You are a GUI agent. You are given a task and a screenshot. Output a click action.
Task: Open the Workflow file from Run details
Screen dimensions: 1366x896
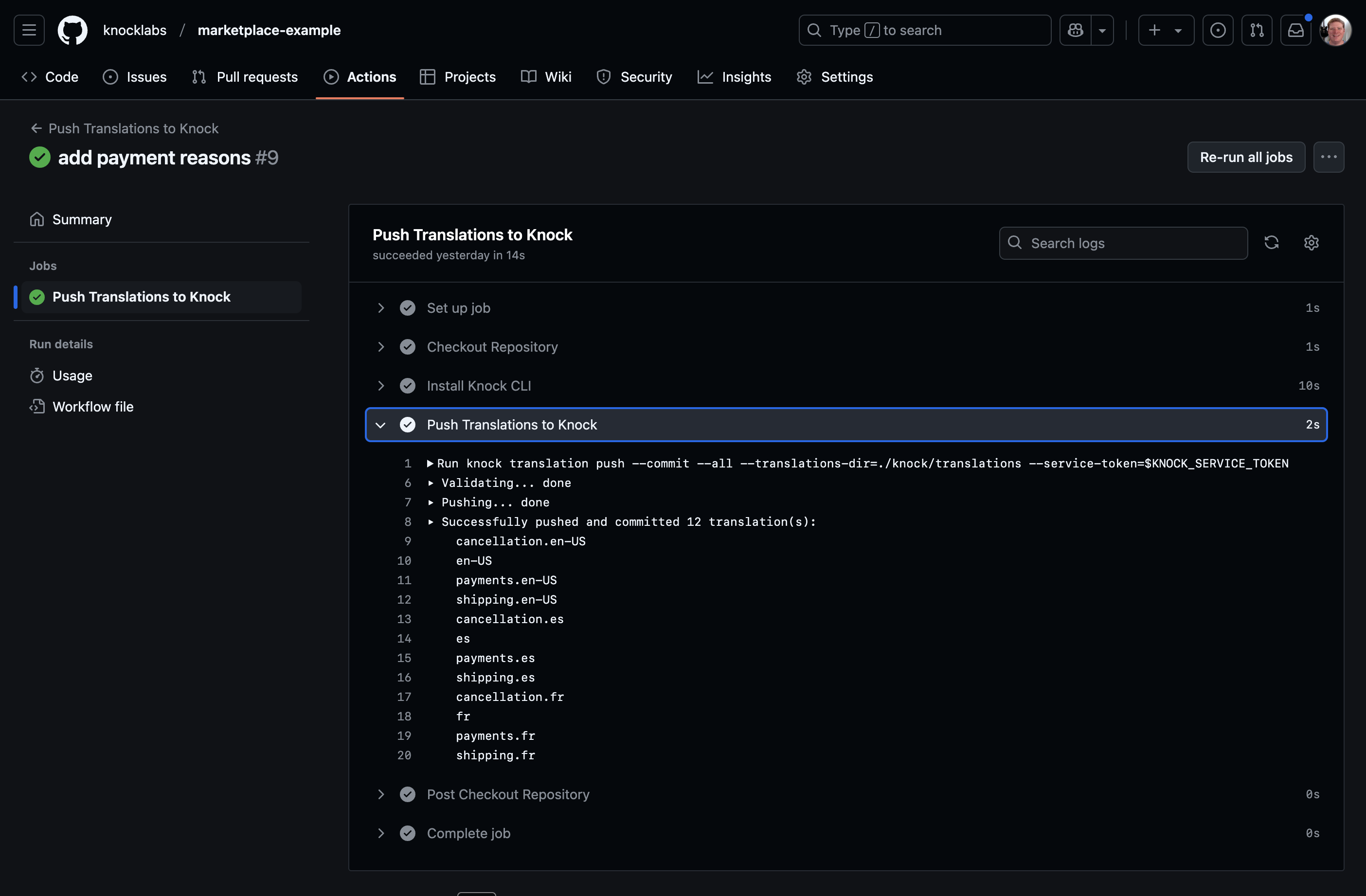93,406
